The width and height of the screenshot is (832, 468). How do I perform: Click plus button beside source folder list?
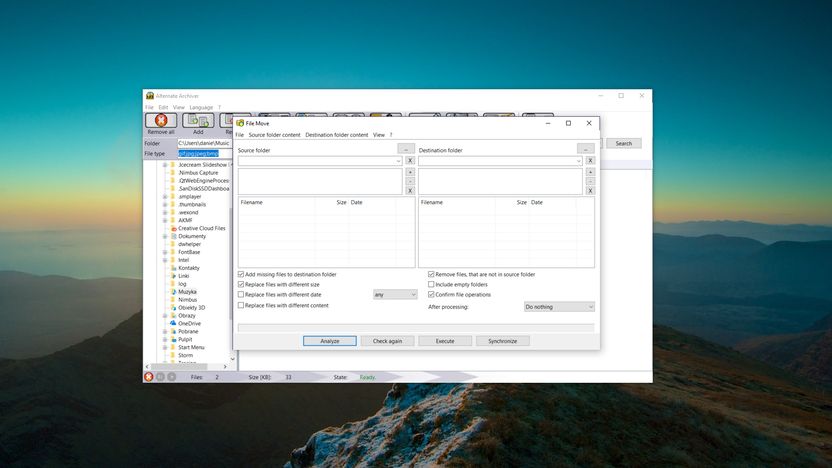410,172
